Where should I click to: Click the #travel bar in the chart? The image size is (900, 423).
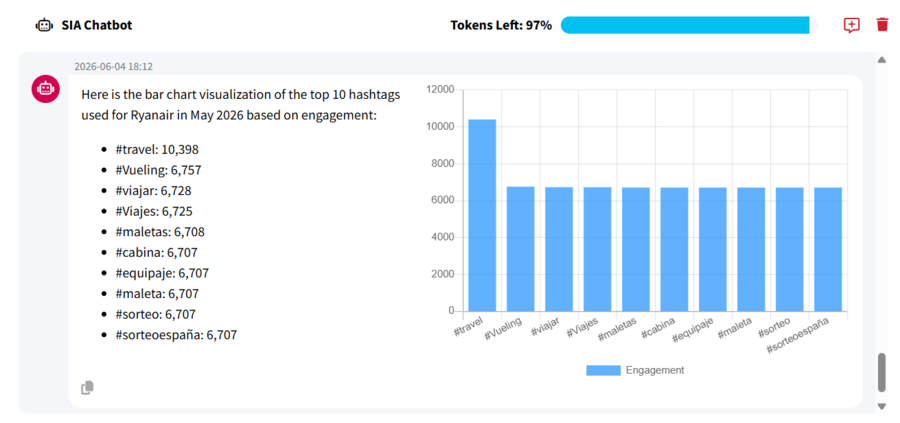click(482, 215)
